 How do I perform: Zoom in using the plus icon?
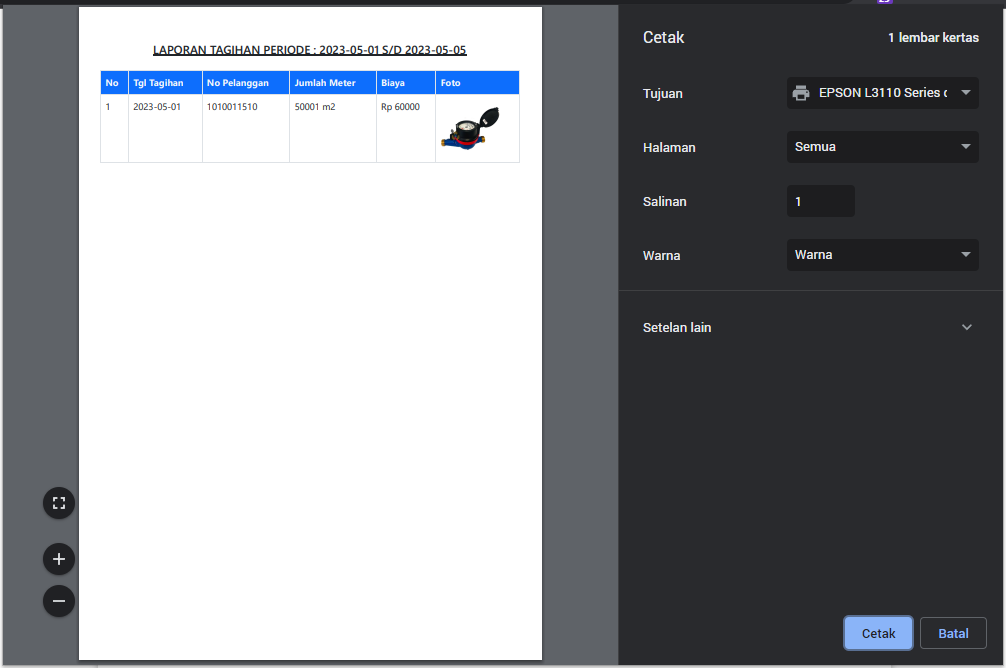click(58, 559)
